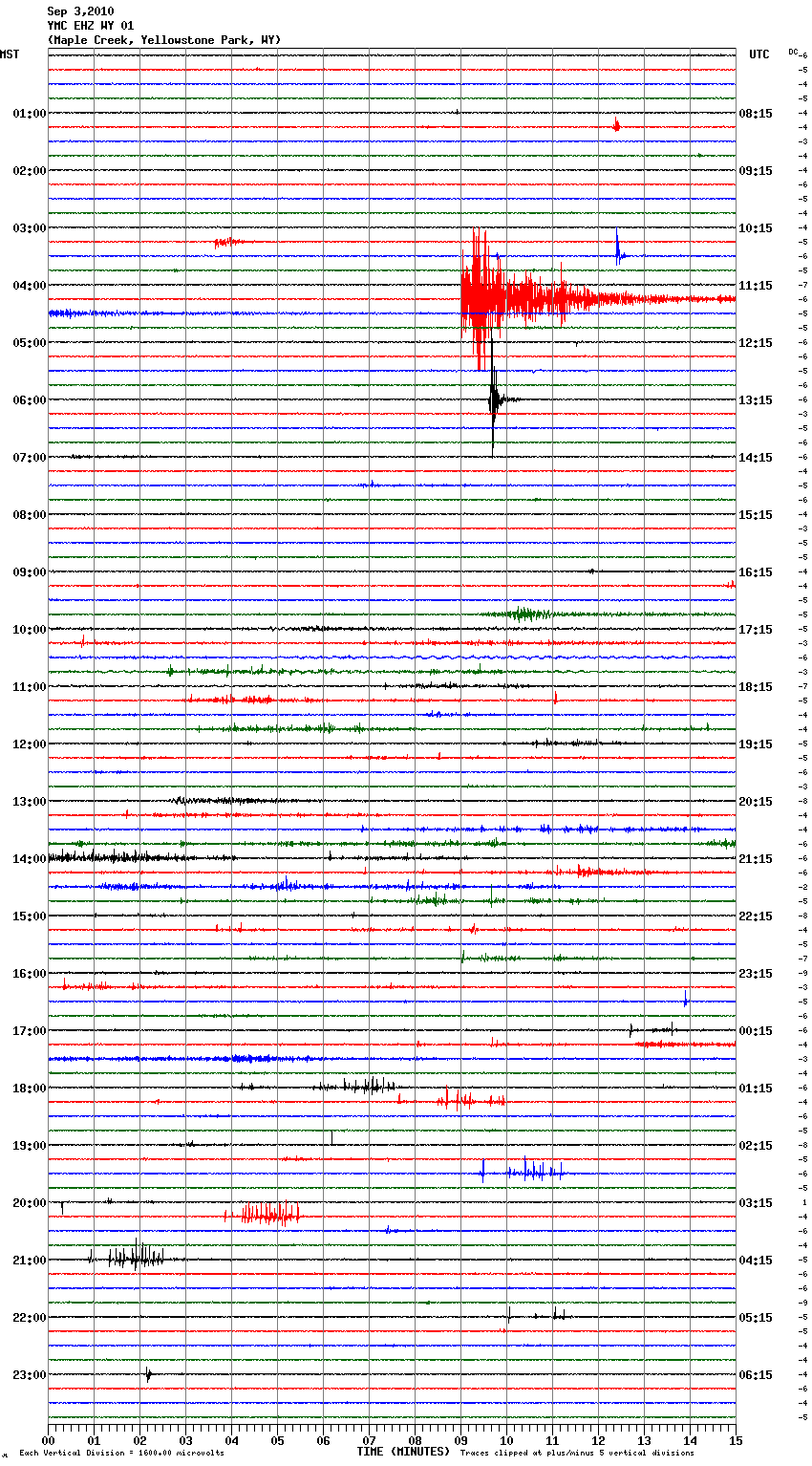Select the 21:00 MST time label

pyautogui.click(x=29, y=1261)
